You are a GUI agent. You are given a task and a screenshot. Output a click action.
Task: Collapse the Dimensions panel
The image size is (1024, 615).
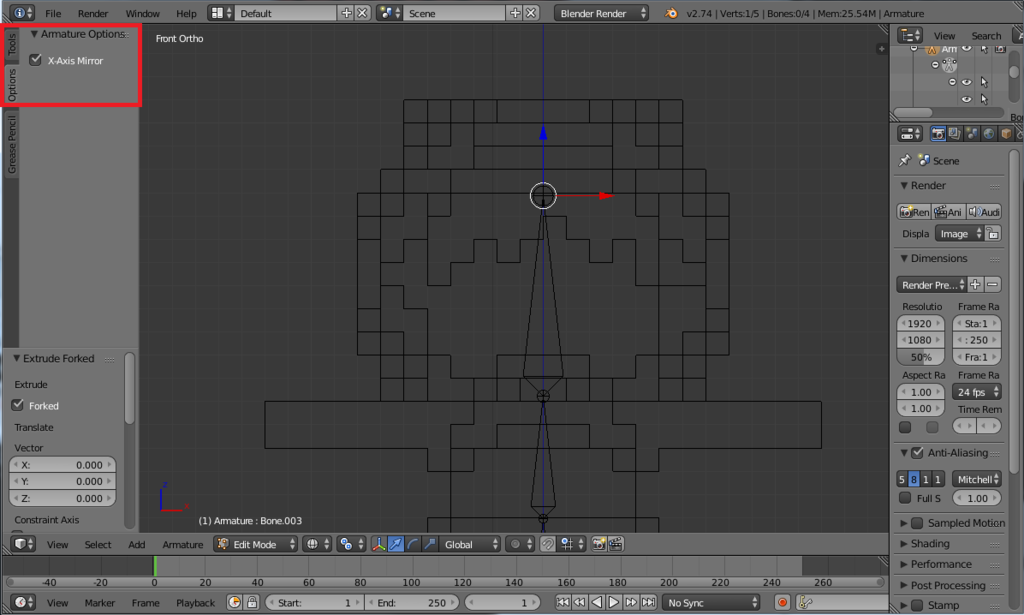click(904, 258)
